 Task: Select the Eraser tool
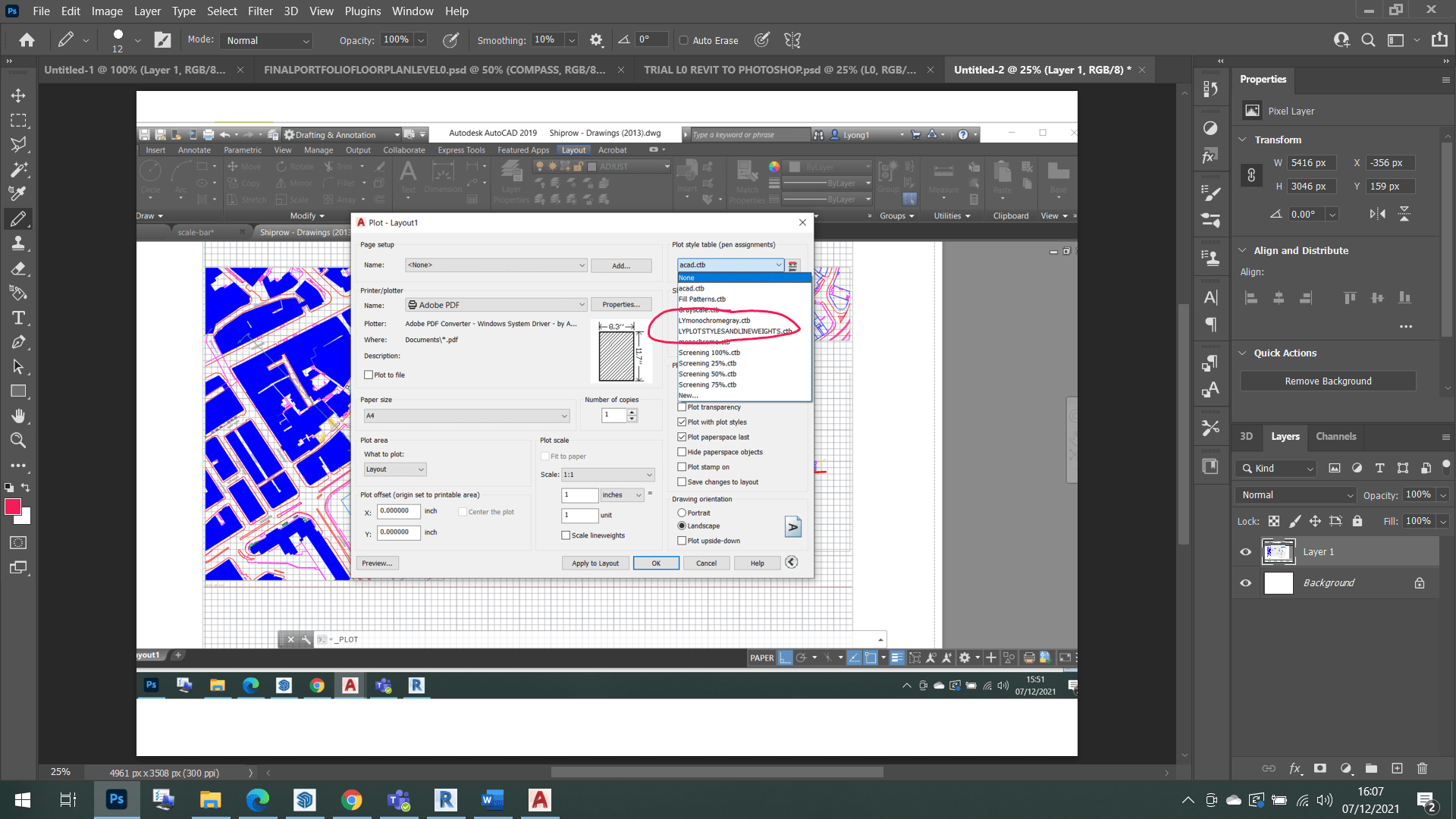point(18,268)
